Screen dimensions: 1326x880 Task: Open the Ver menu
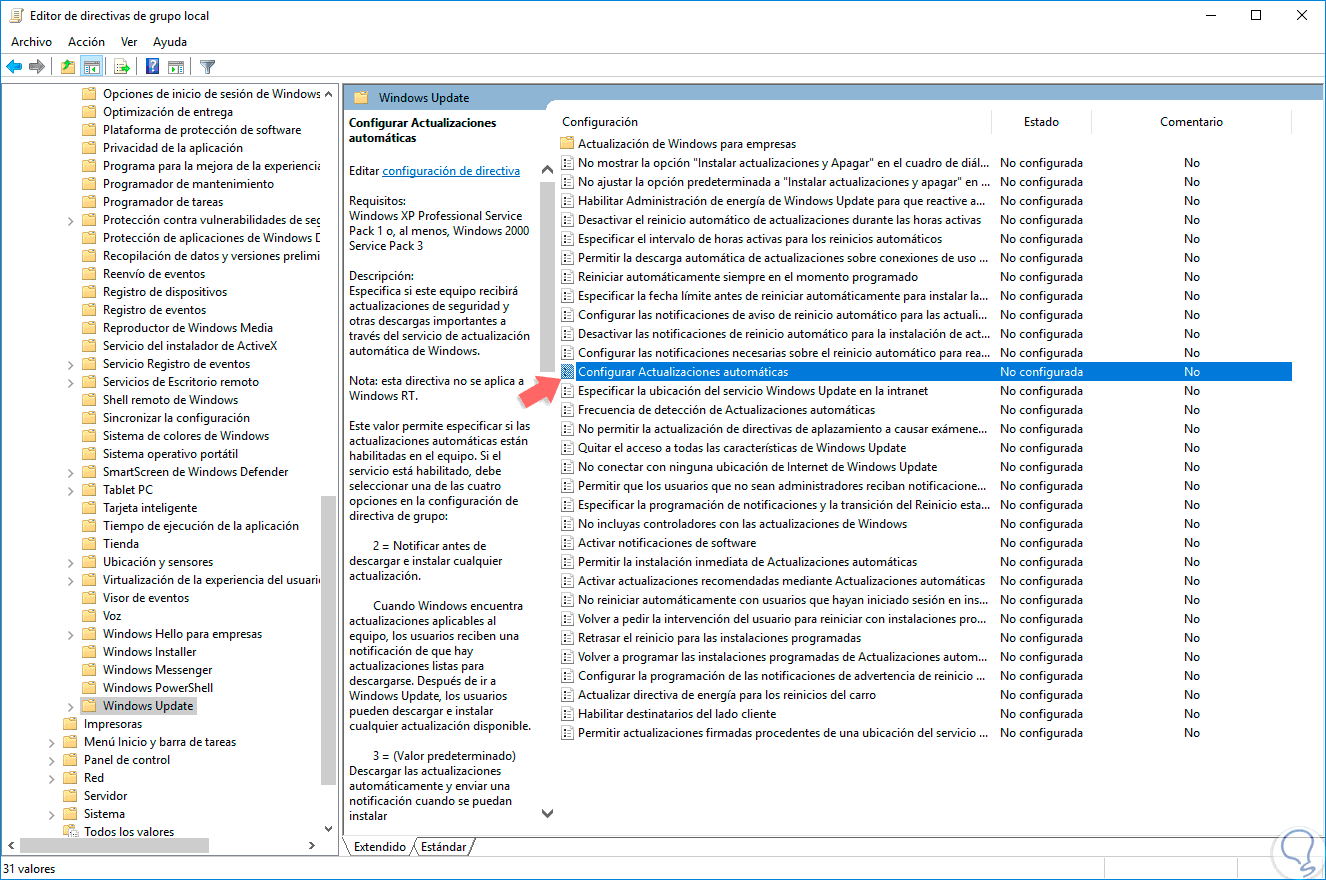coord(129,42)
